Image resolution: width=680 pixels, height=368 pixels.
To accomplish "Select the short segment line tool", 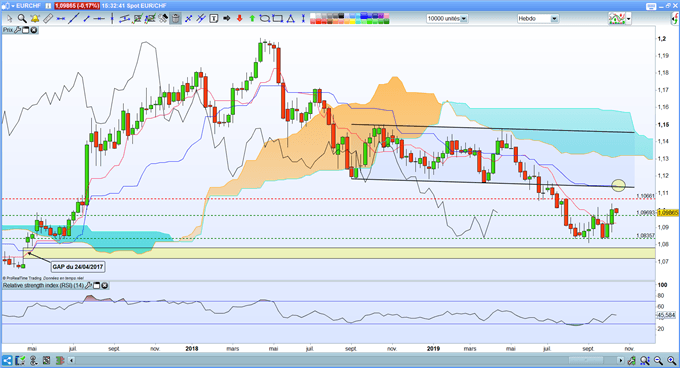I will point(86,19).
